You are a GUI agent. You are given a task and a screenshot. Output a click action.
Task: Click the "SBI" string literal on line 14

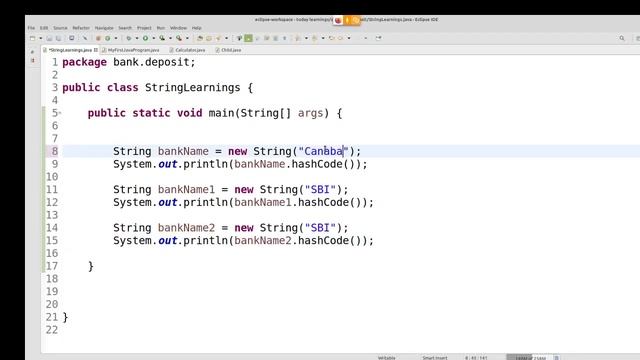(320, 228)
